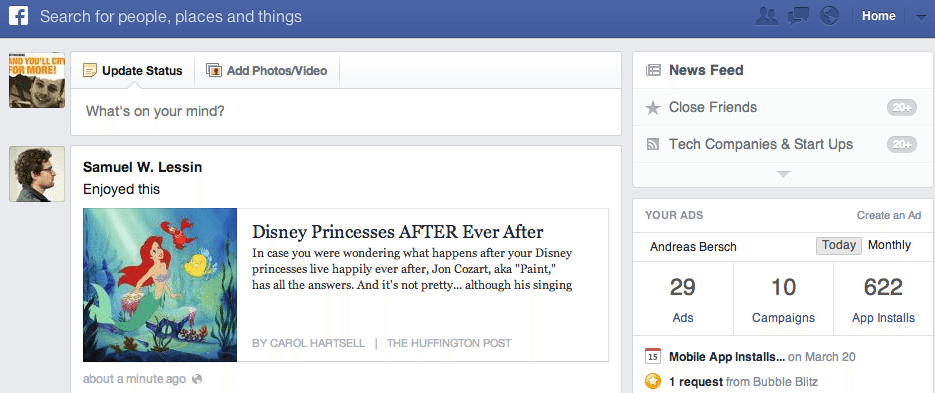This screenshot has height=393, width=935.
Task: Open the Mobile App Installs event link
Action: point(727,357)
